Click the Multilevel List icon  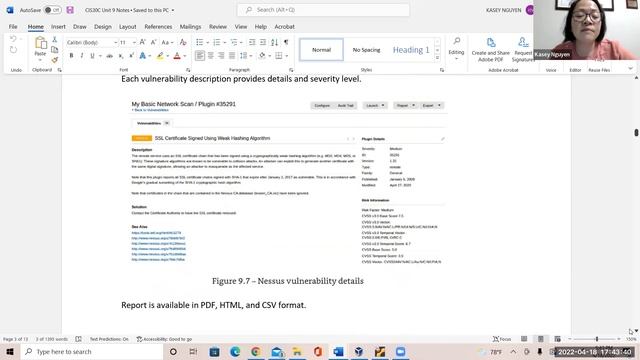coord(234,42)
